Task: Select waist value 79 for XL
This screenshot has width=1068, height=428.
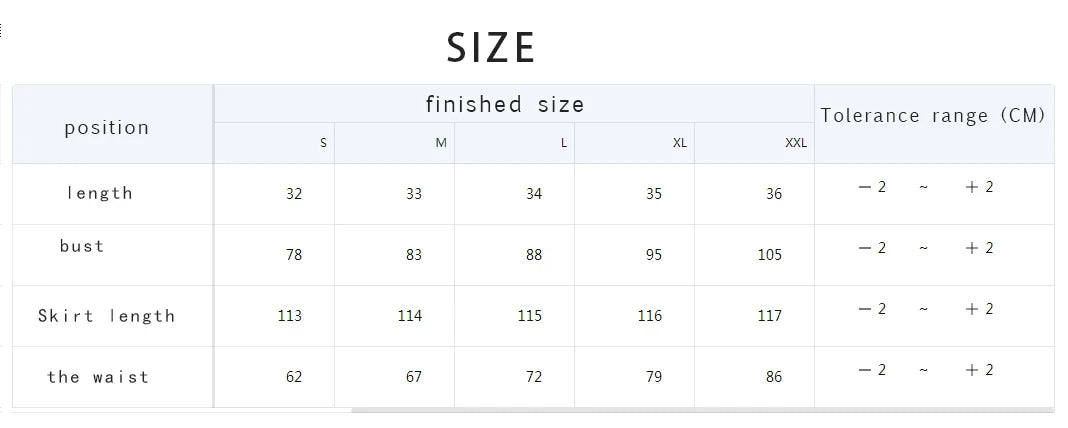Action: [x=654, y=377]
